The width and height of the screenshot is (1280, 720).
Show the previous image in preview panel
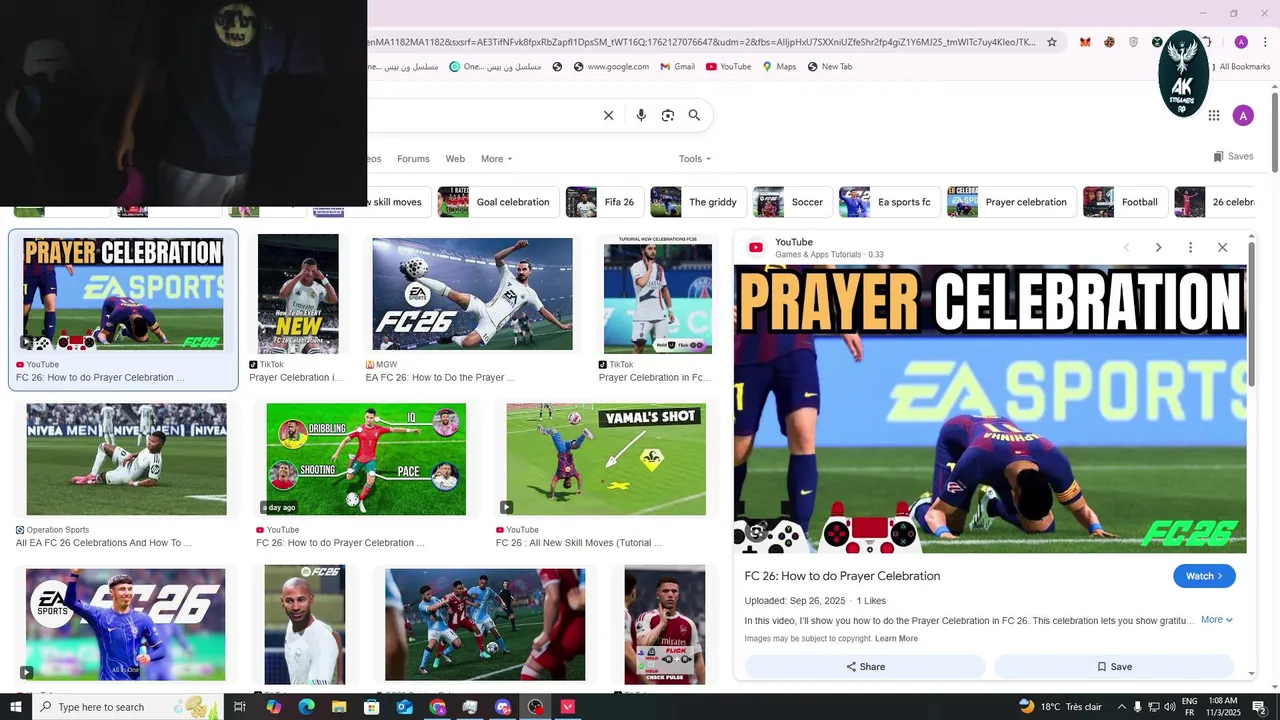[x=1126, y=247]
